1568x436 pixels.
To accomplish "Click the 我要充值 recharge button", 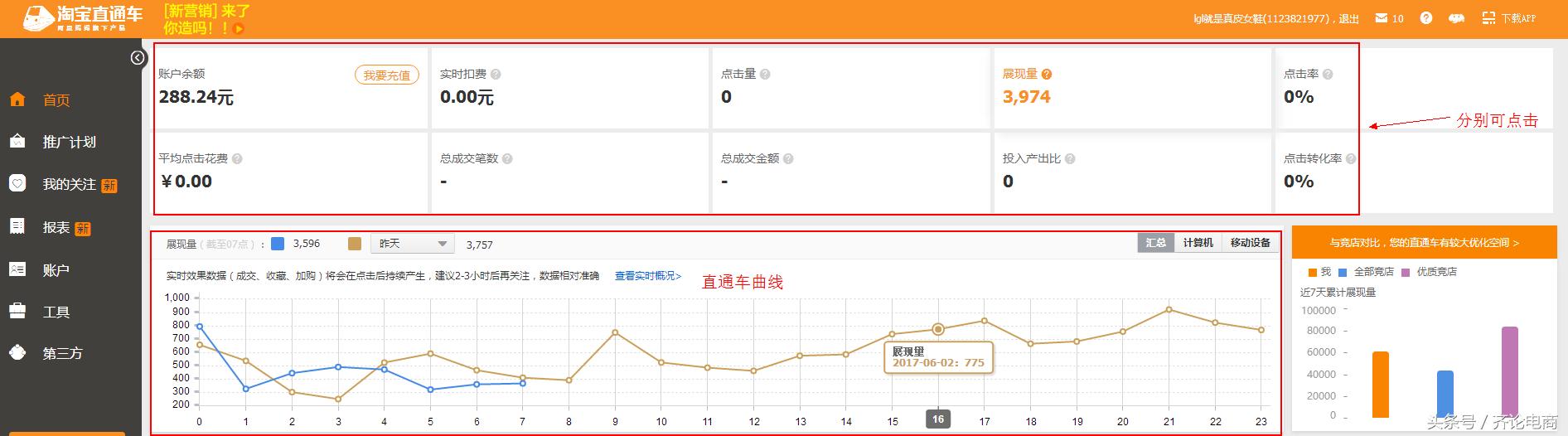I will (387, 75).
